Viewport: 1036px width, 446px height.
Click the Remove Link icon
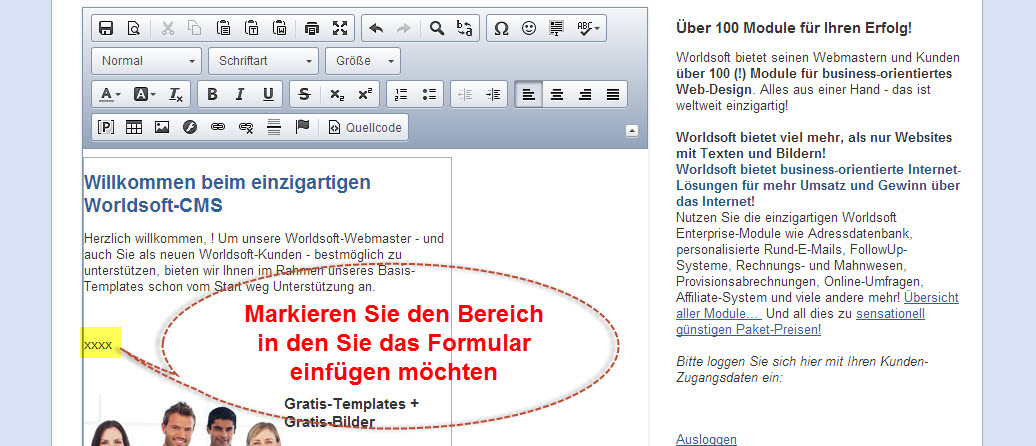tap(246, 128)
